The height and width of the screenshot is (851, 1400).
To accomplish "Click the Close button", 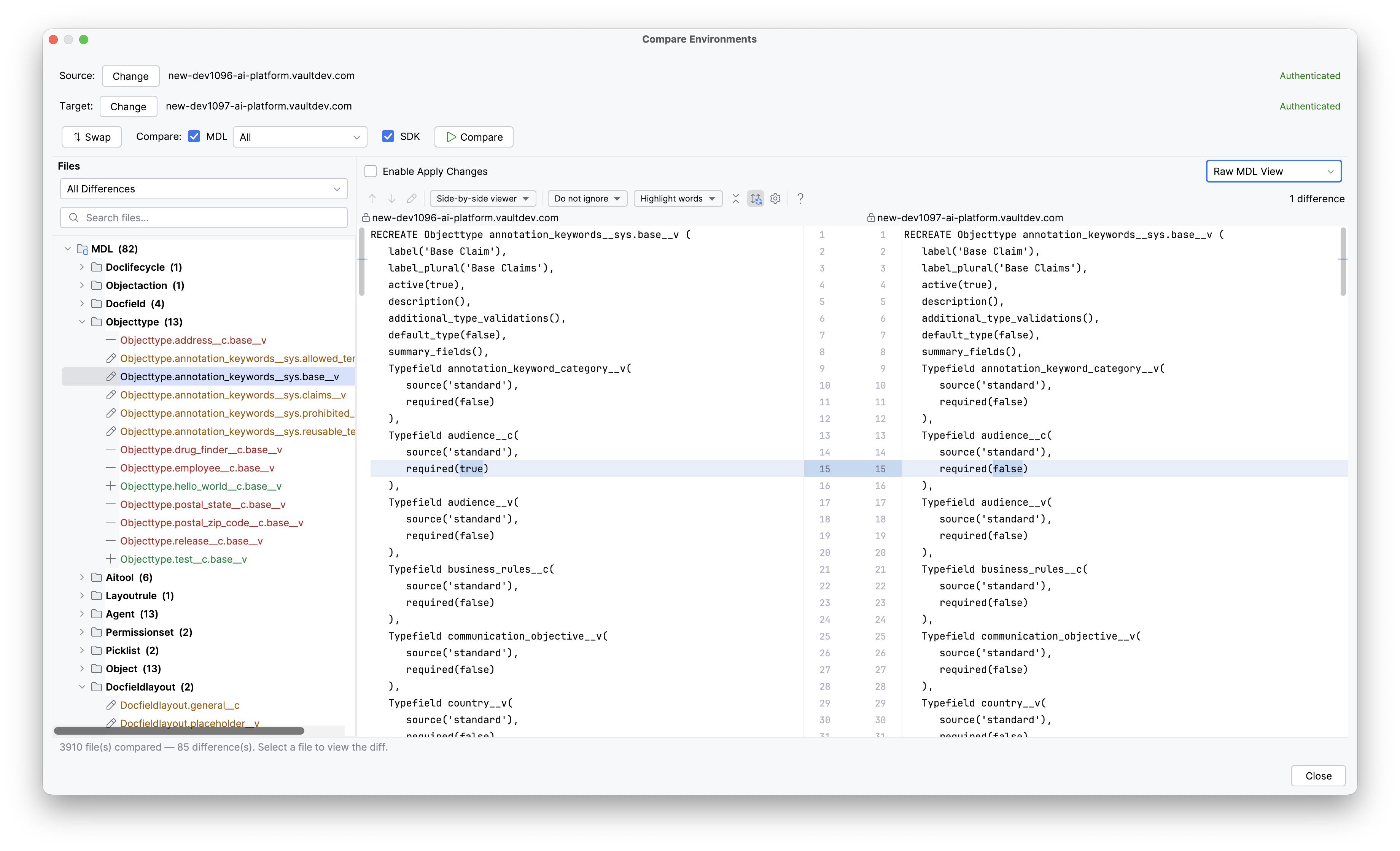I will click(x=1318, y=775).
